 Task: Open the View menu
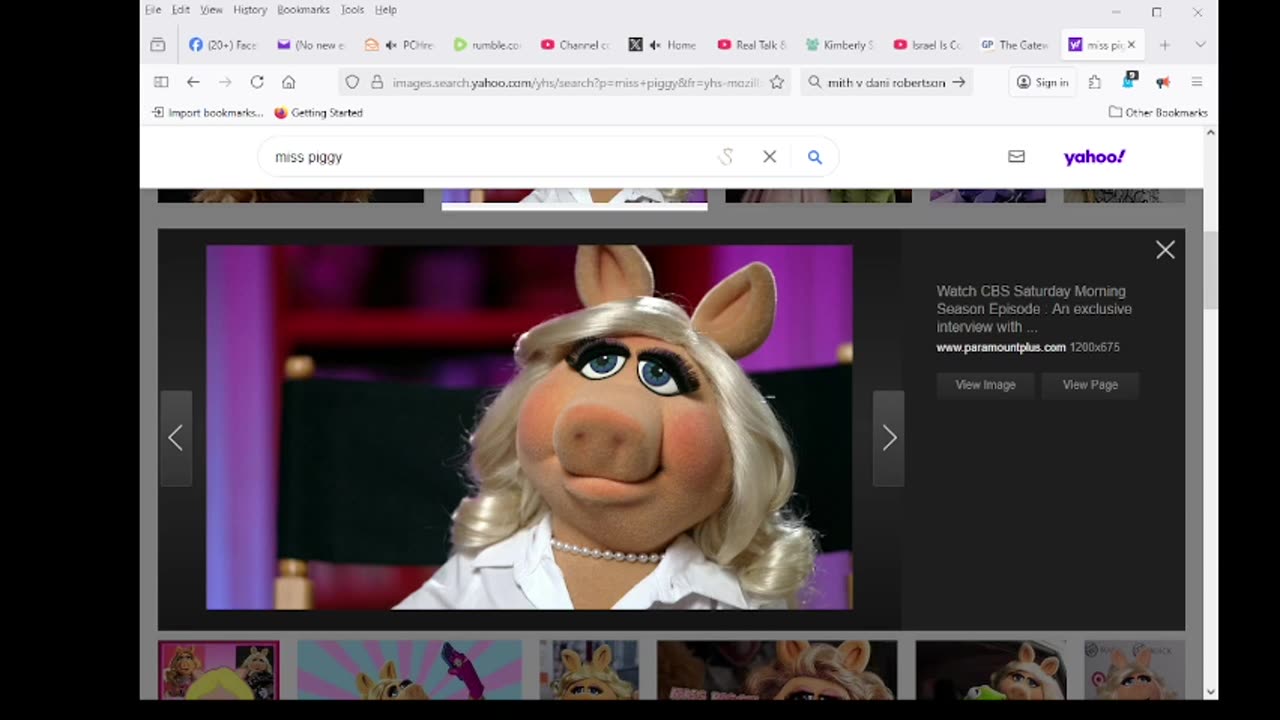point(211,10)
